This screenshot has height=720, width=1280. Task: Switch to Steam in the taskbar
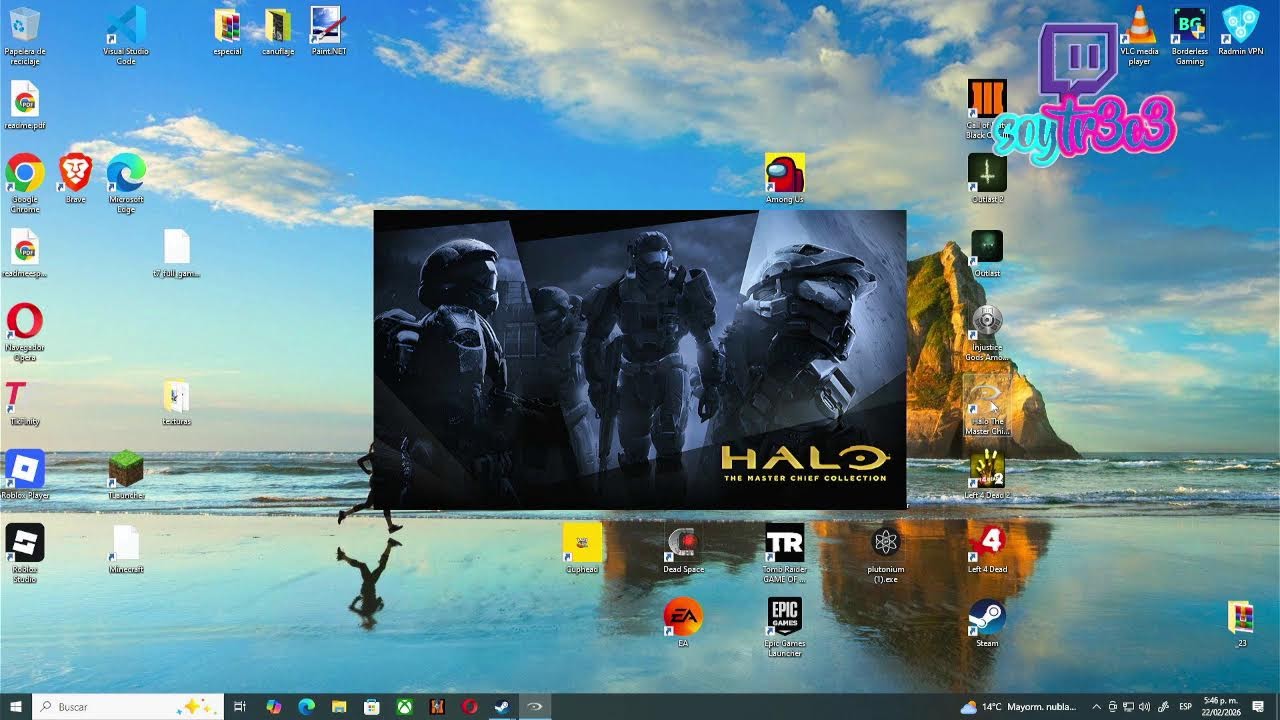(502, 707)
